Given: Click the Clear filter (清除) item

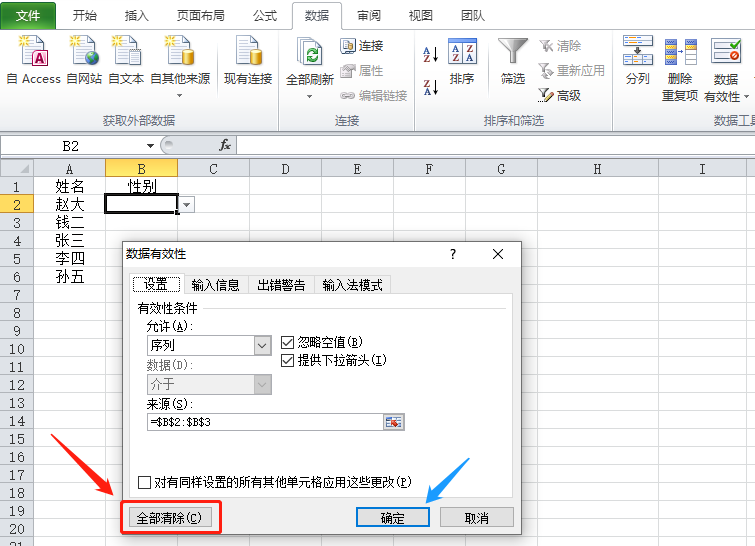Looking at the screenshot, I should click(x=560, y=46).
